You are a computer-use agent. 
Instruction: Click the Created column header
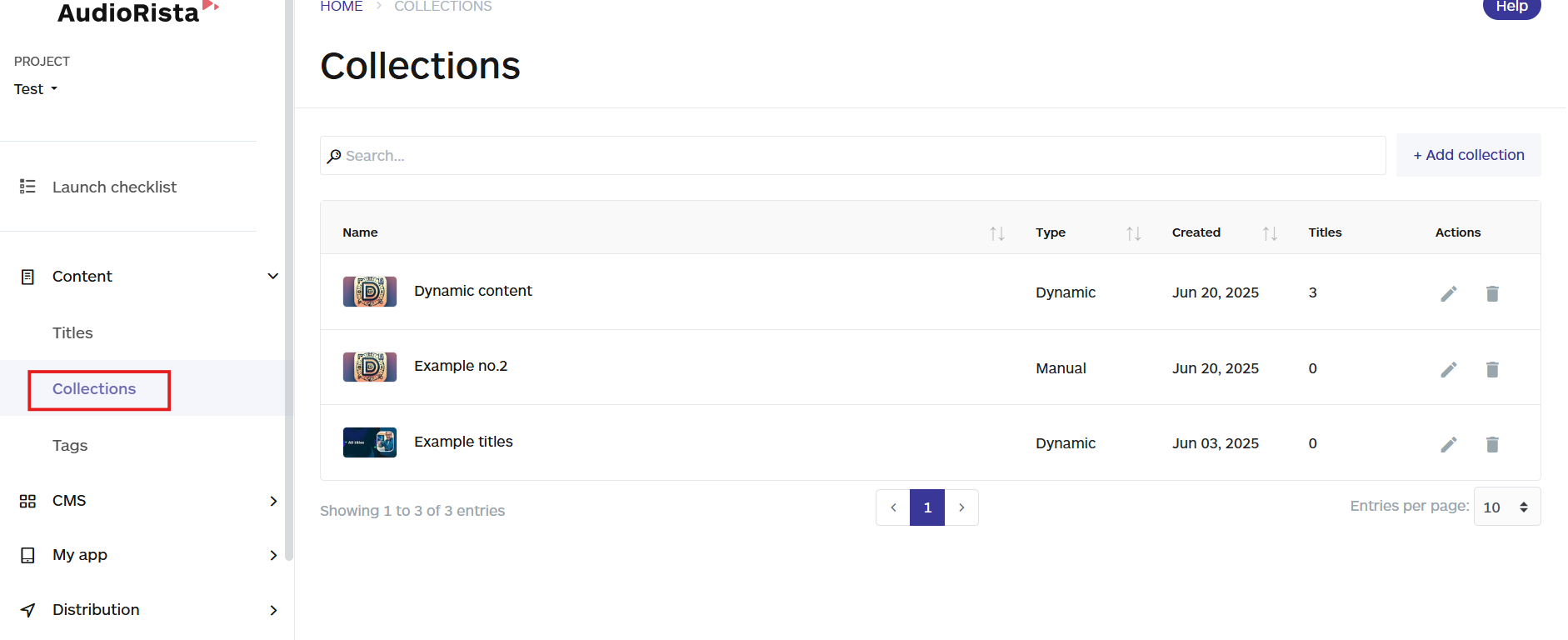click(1196, 232)
